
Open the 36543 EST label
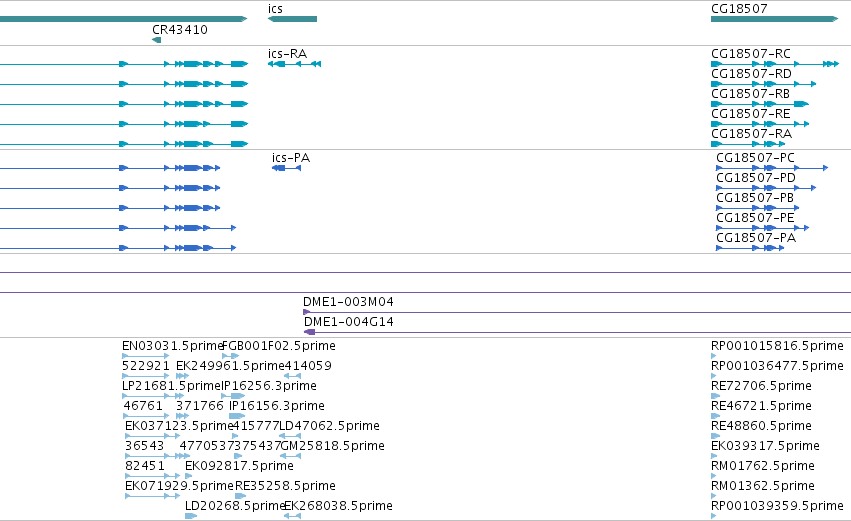click(144, 446)
